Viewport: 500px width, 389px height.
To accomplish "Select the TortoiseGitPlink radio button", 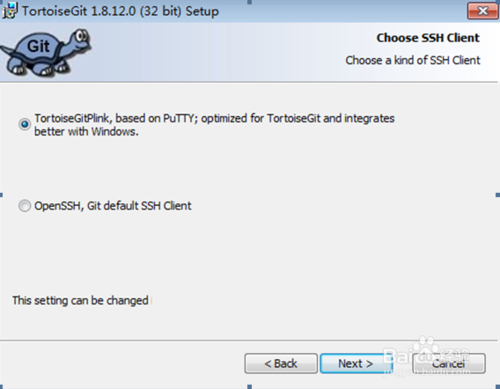I will point(24,124).
